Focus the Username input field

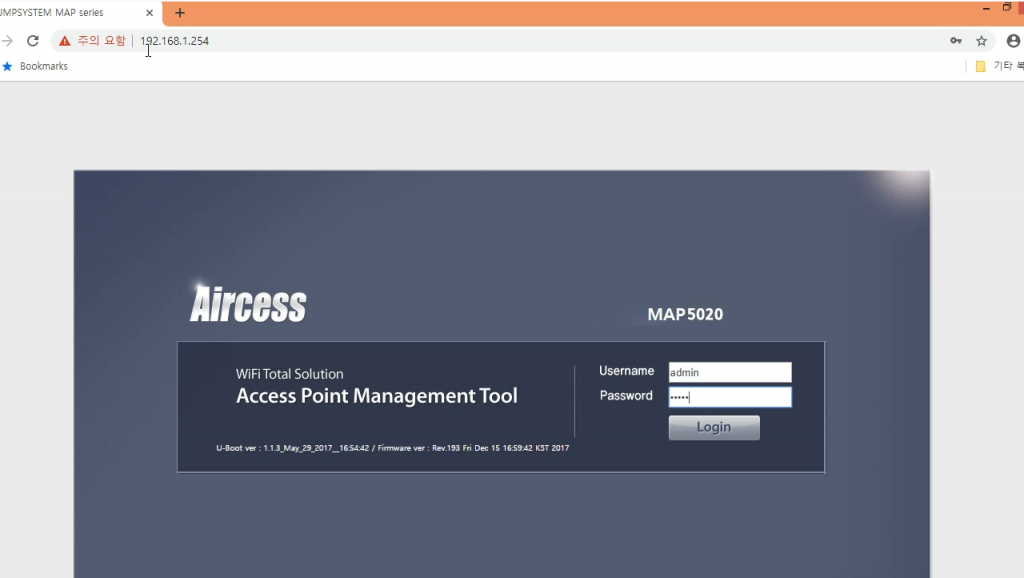pyautogui.click(x=729, y=372)
